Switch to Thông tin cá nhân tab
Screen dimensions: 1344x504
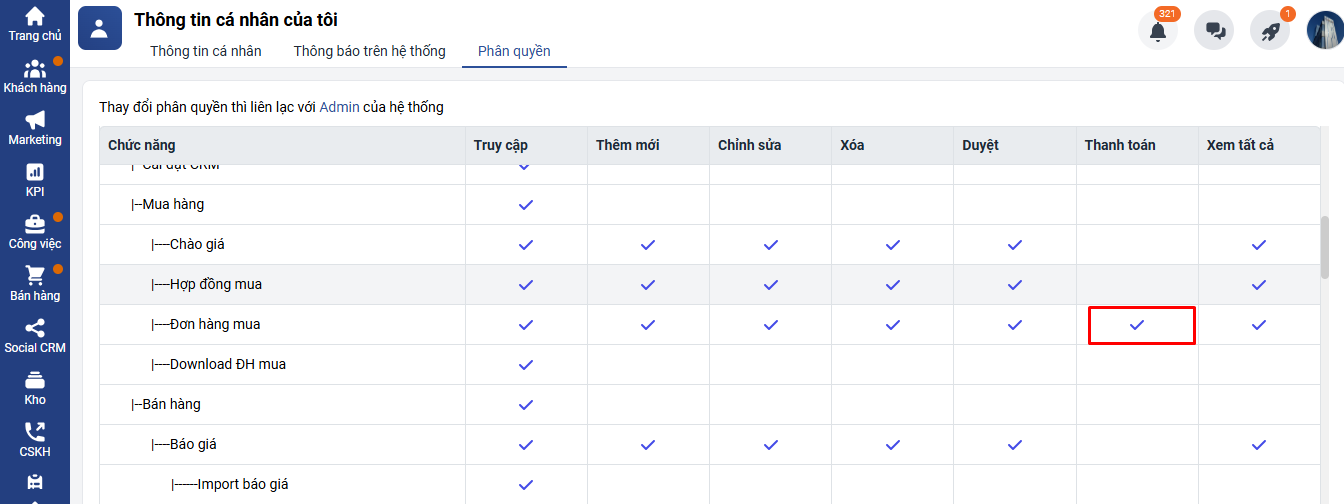pyautogui.click(x=206, y=51)
